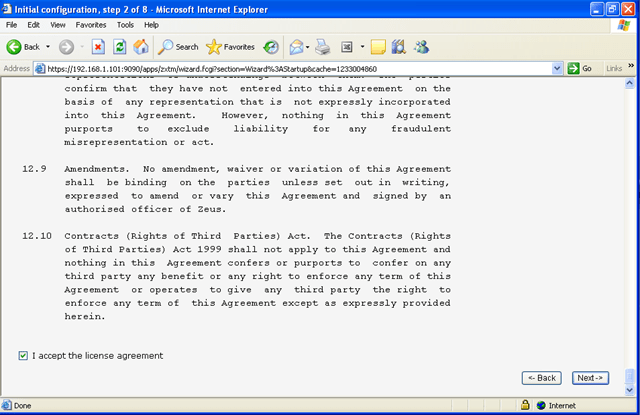Click the History toolbar icon
640x415 pixels.
[x=271, y=46]
